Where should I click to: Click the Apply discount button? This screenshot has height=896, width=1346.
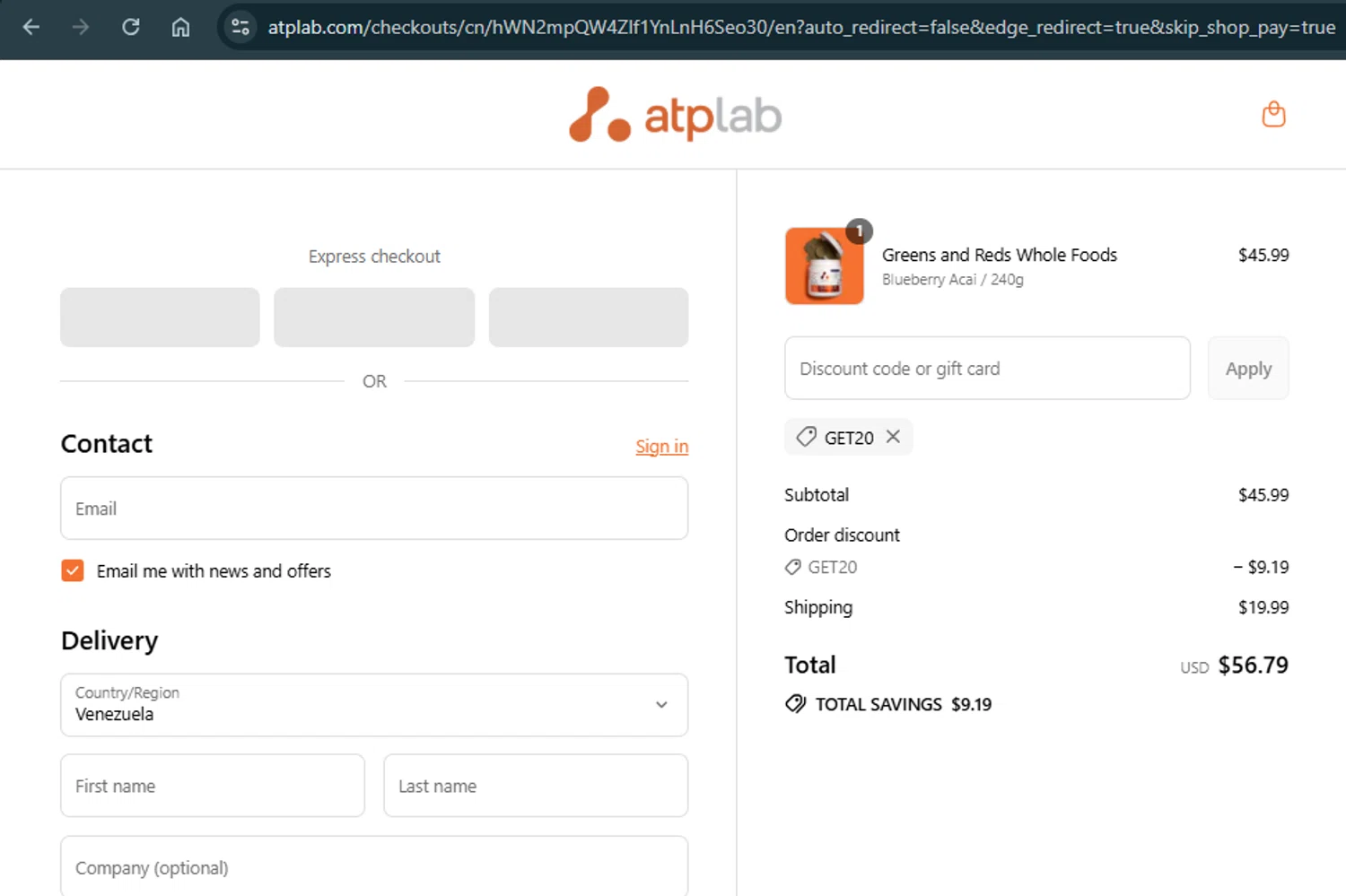pos(1248,369)
